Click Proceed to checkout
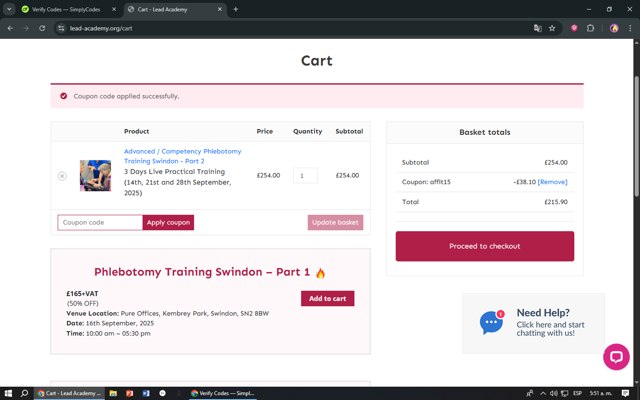Image resolution: width=640 pixels, height=400 pixels. coord(485,246)
